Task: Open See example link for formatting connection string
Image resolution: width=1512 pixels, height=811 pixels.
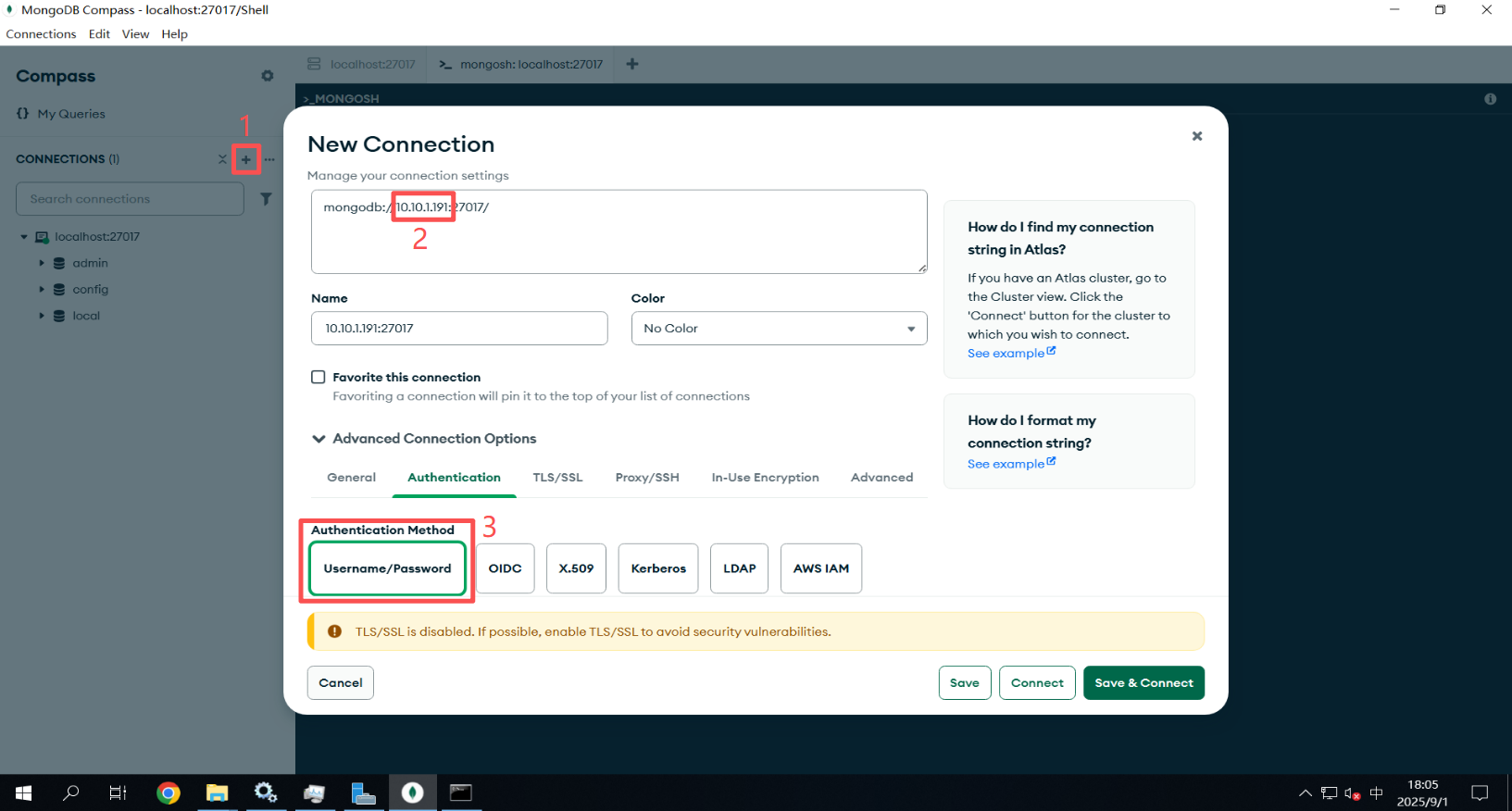Action: click(1011, 464)
